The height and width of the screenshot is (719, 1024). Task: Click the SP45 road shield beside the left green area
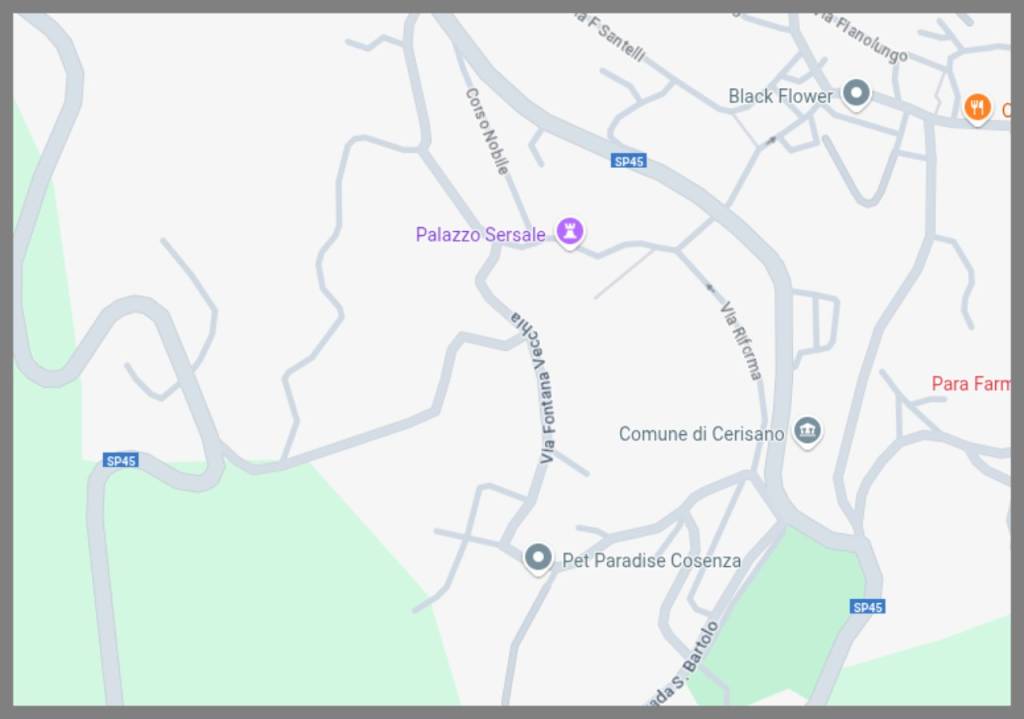pos(121,460)
